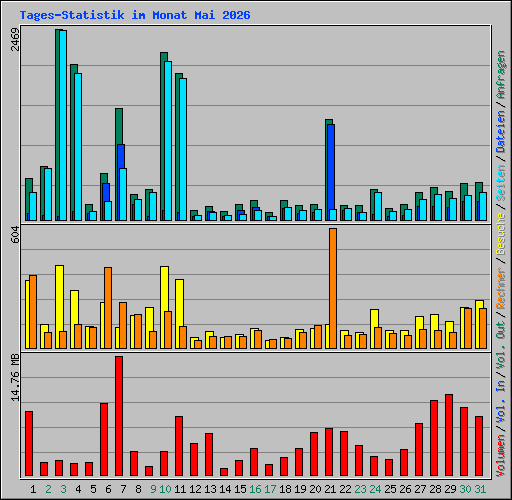
Task: Click the tall orange Rechner bar on day 21
Action: (333, 289)
